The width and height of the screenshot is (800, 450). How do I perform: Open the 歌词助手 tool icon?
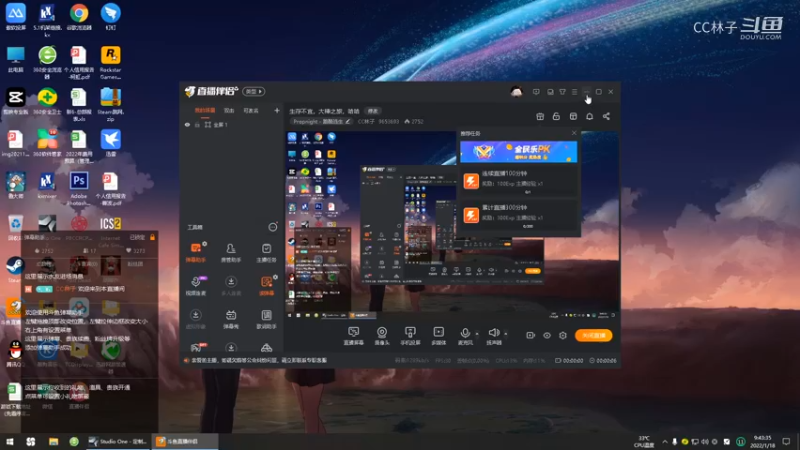click(x=266, y=318)
